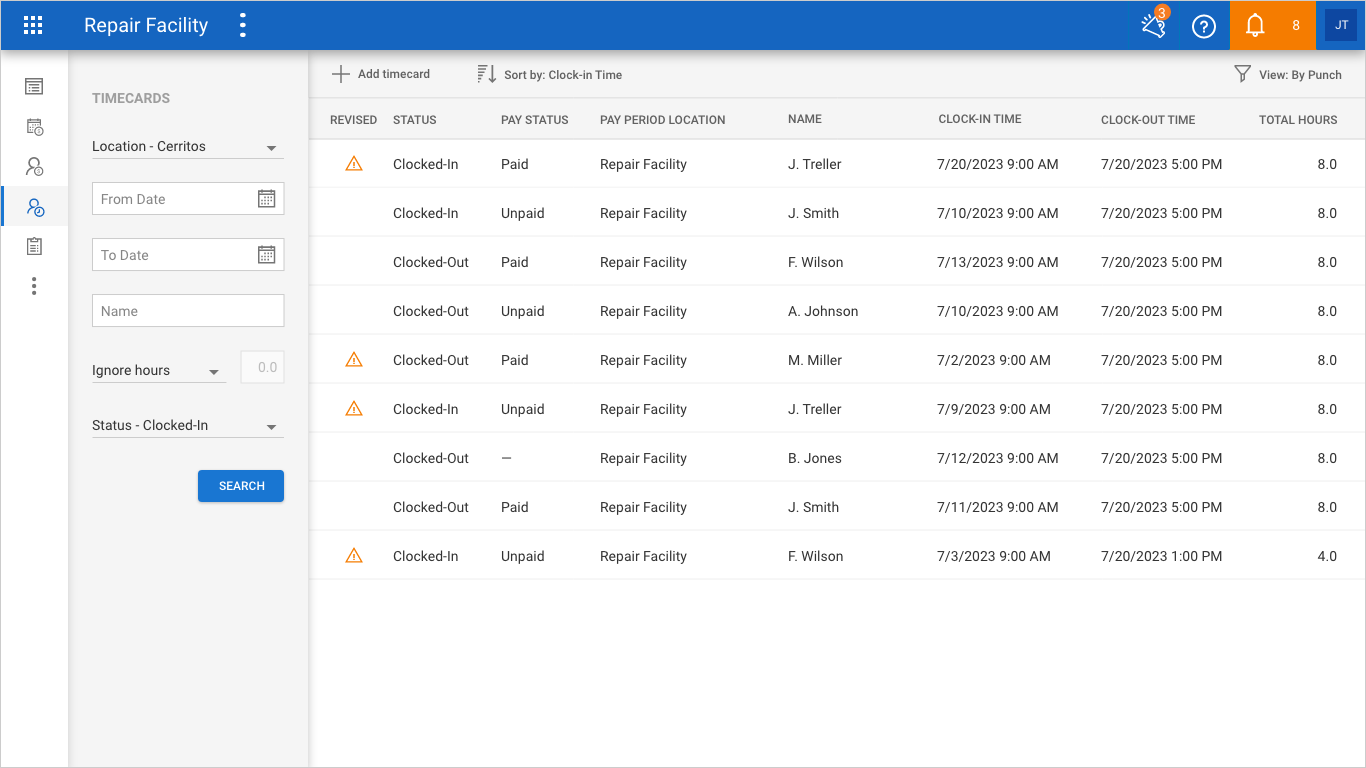Change Sort by: Clock-in Time

tap(550, 74)
